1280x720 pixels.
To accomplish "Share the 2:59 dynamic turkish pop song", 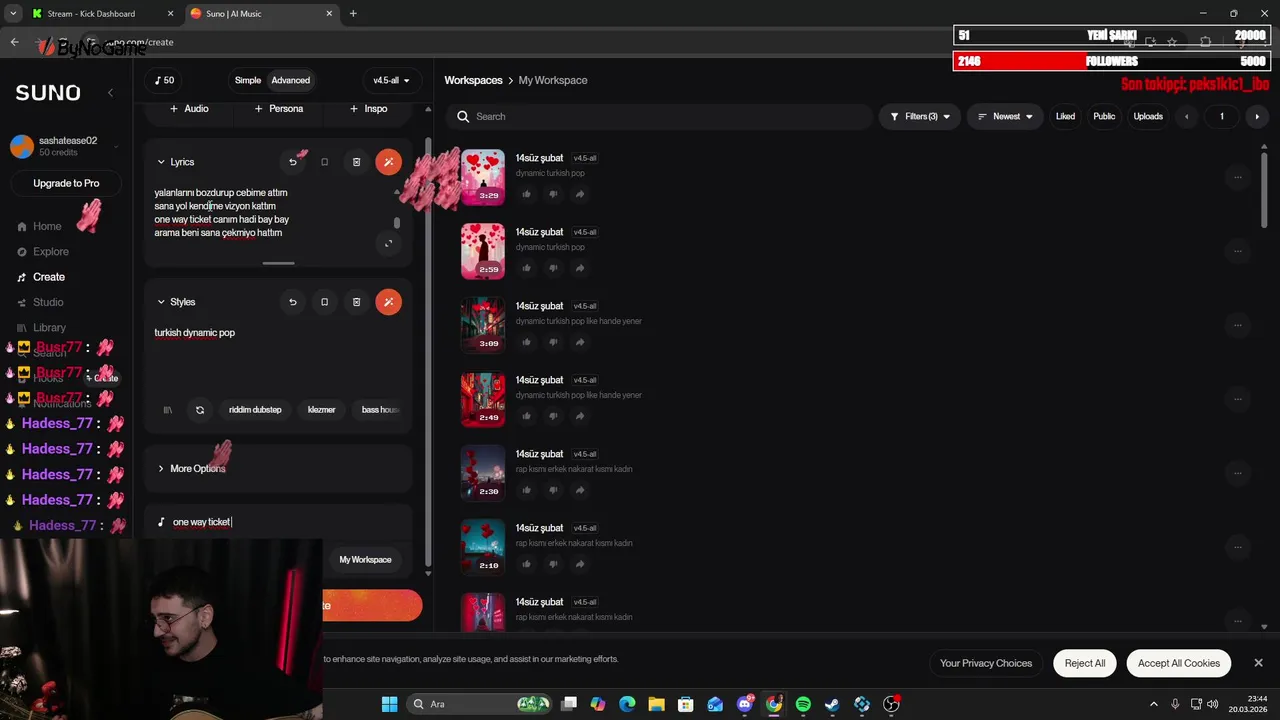I will [x=580, y=268].
